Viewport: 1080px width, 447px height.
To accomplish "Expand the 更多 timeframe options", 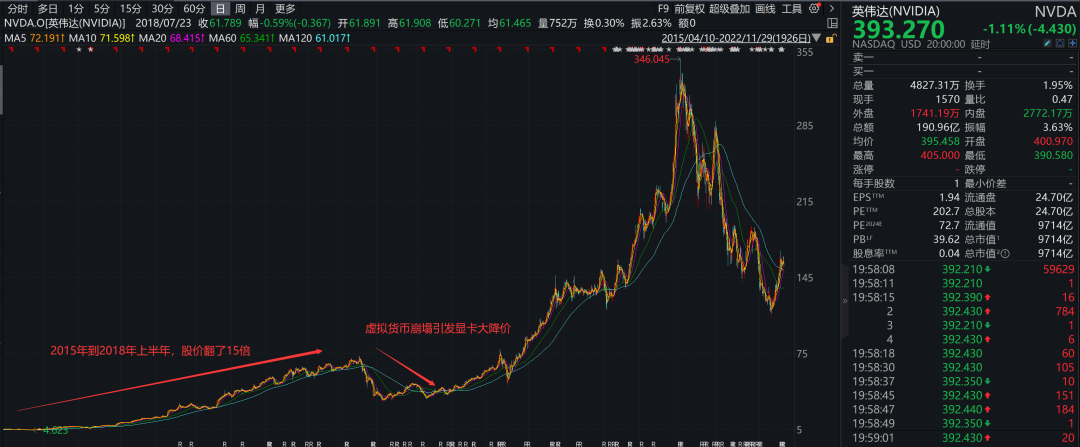I will coord(286,8).
